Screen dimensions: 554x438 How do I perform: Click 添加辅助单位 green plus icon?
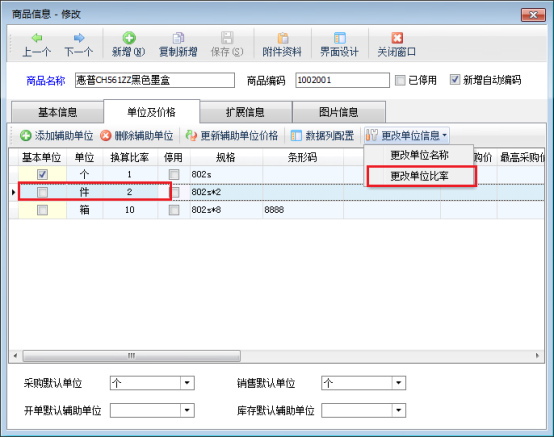pyautogui.click(x=25, y=136)
